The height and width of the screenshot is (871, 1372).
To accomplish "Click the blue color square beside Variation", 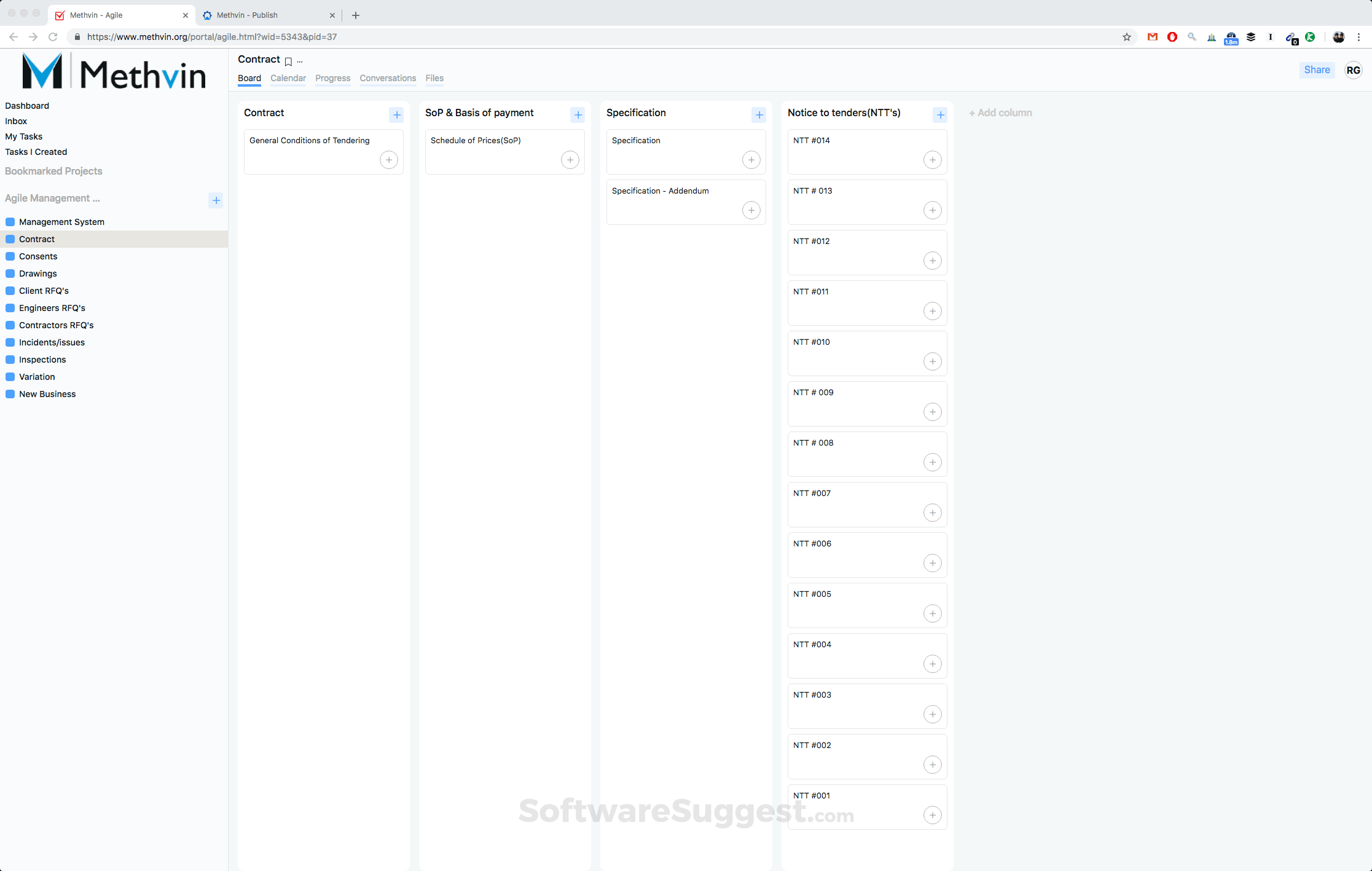I will point(10,377).
